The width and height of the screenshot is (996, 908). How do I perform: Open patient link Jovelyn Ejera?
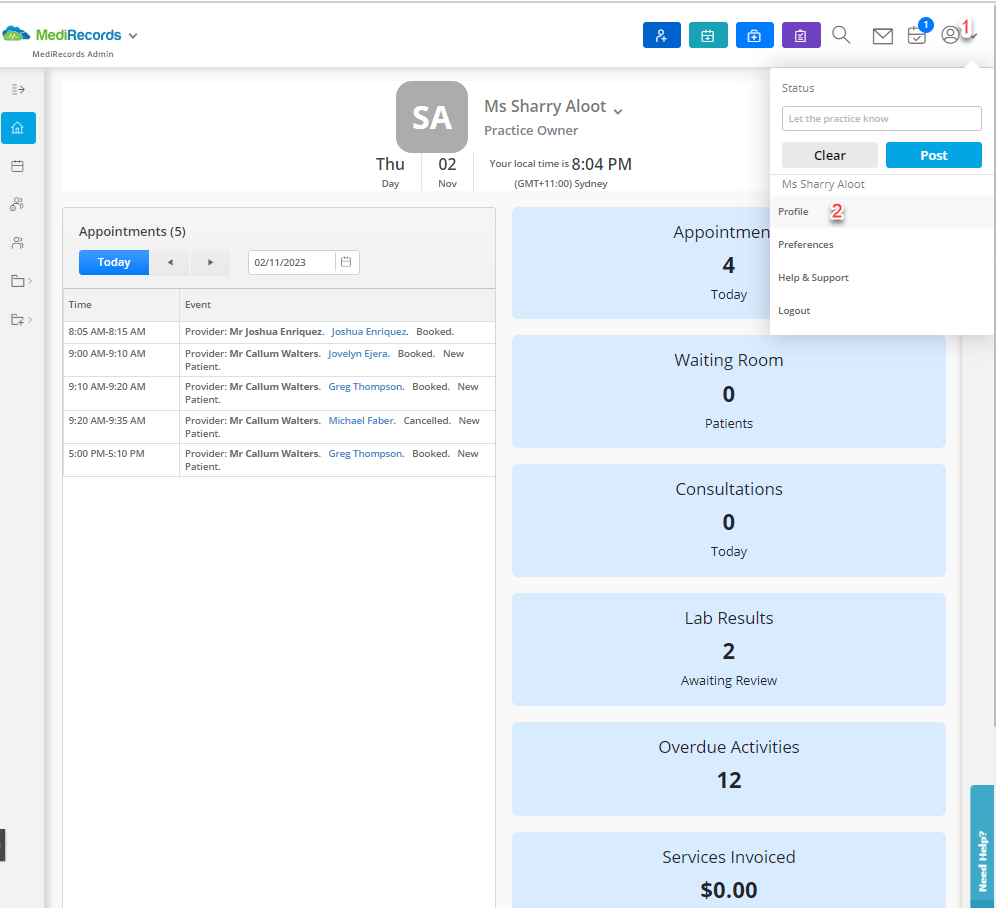pyautogui.click(x=358, y=353)
